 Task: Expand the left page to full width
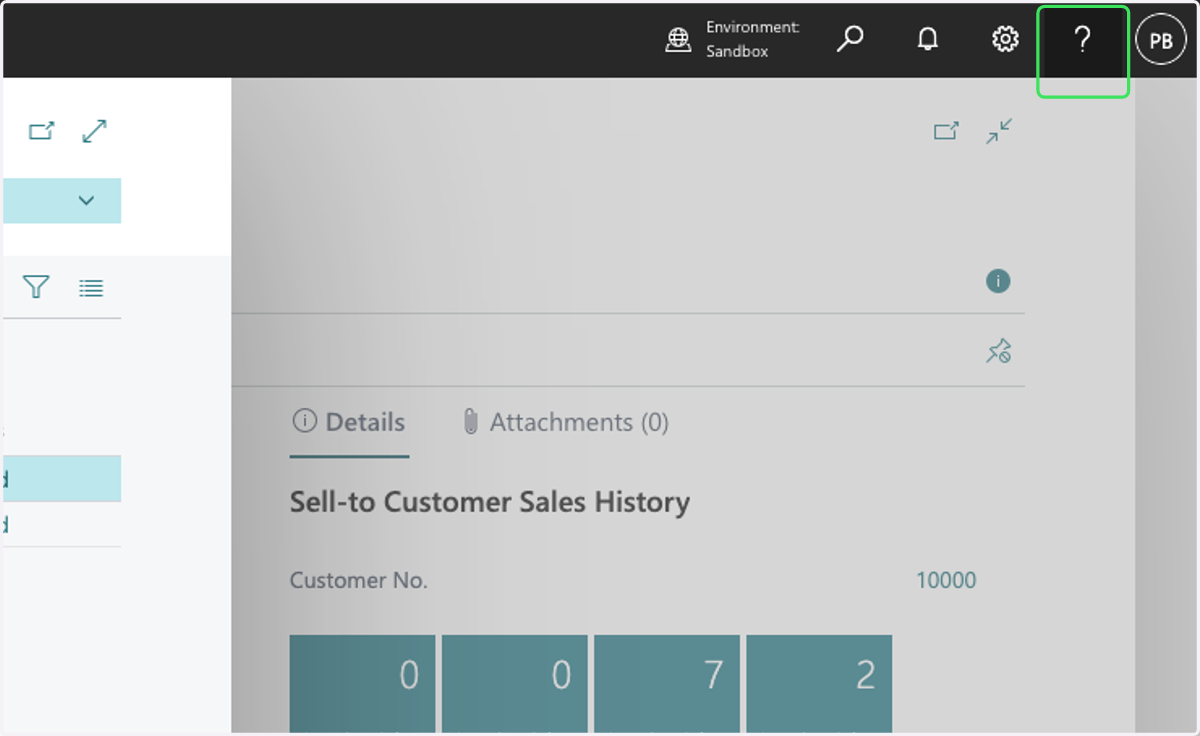[95, 131]
